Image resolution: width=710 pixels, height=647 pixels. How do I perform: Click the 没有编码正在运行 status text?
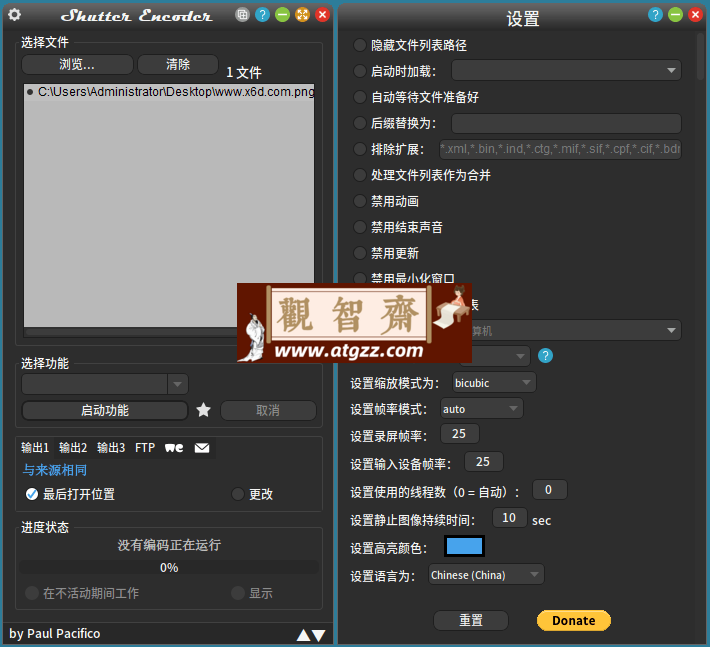(169, 545)
